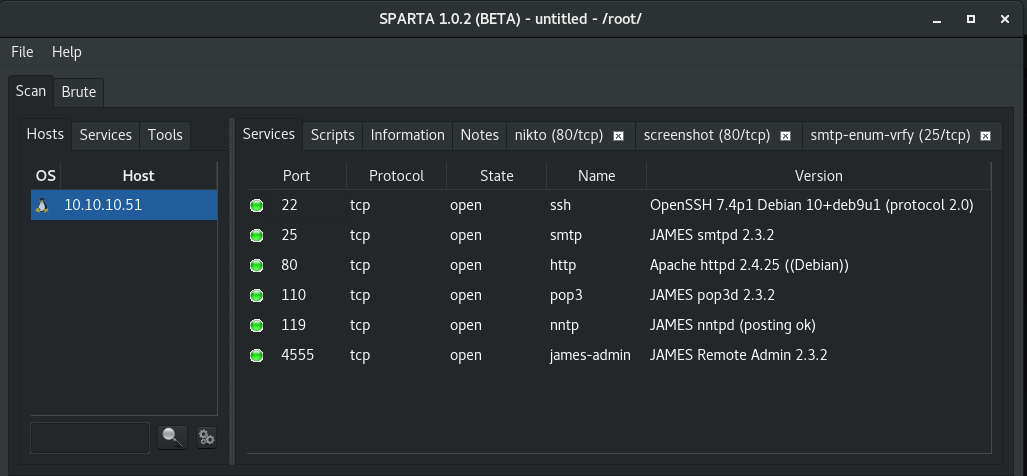Screen dimensions: 1027x476
Task: Minimize the SPARTA window
Action: click(x=937, y=20)
